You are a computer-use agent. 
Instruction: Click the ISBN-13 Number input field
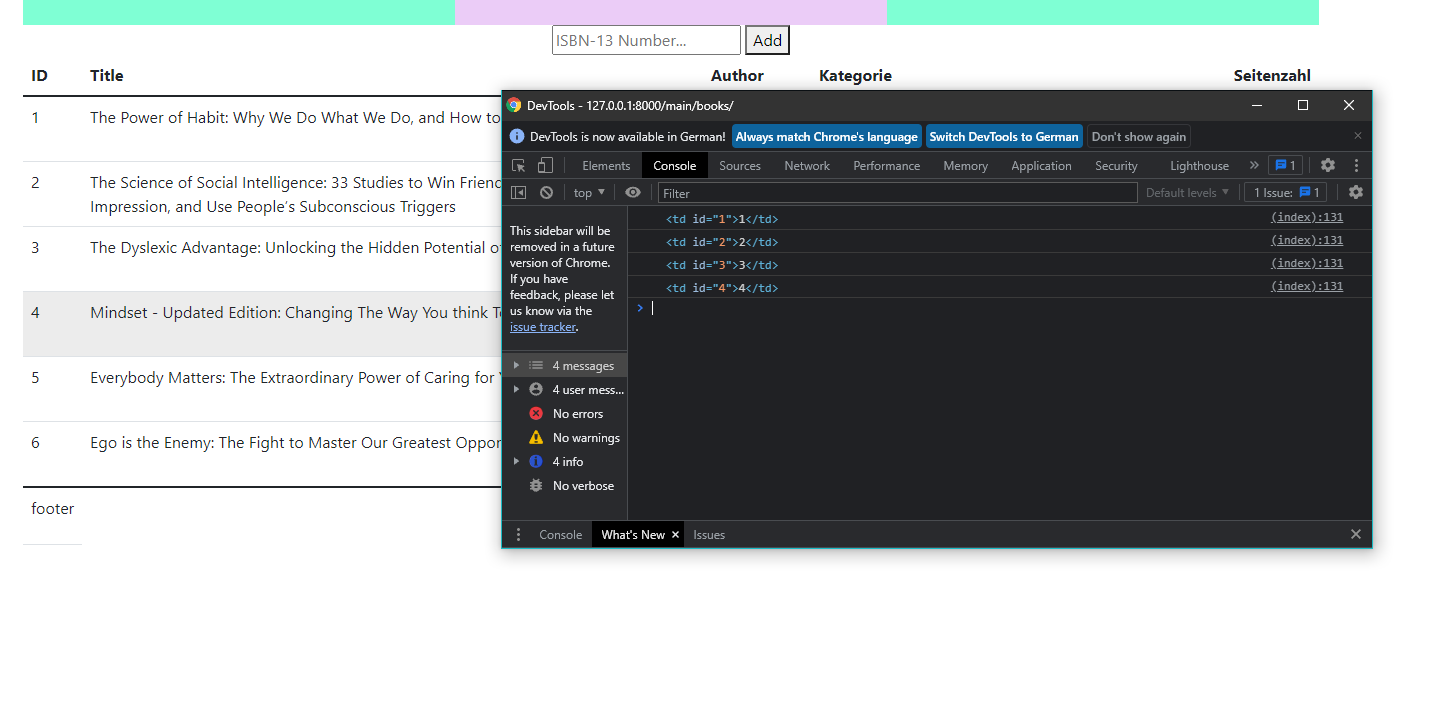pyautogui.click(x=646, y=40)
